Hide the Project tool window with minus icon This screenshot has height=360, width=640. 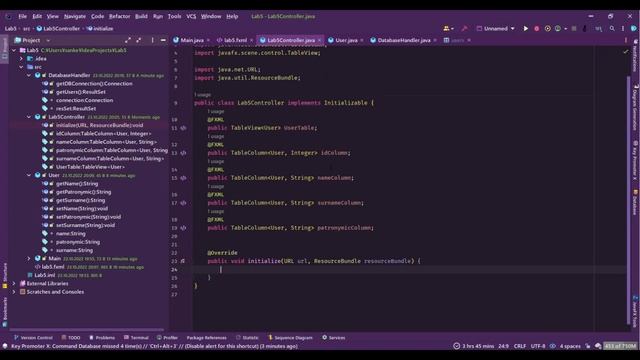click(163, 40)
